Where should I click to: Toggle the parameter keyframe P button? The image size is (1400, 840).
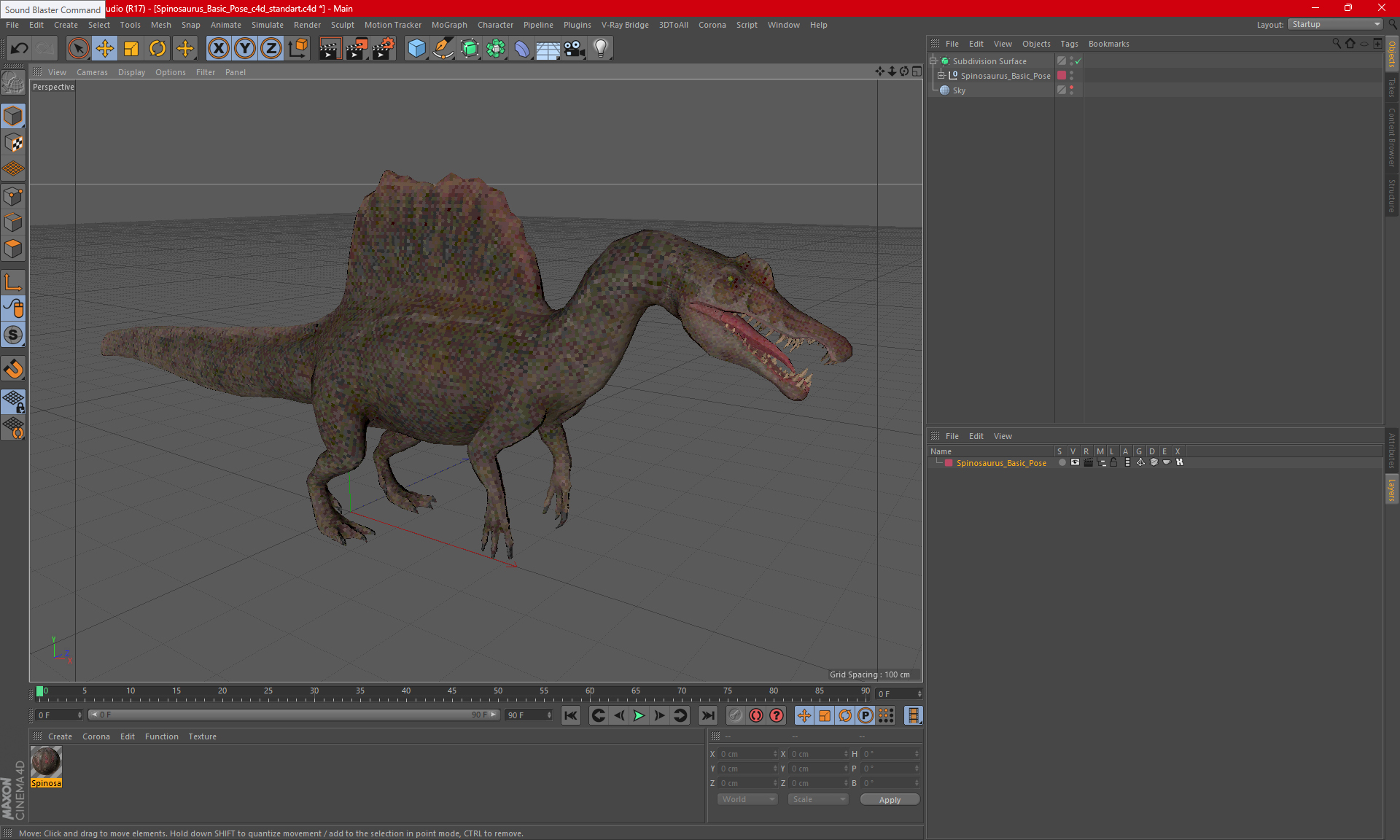[x=866, y=715]
